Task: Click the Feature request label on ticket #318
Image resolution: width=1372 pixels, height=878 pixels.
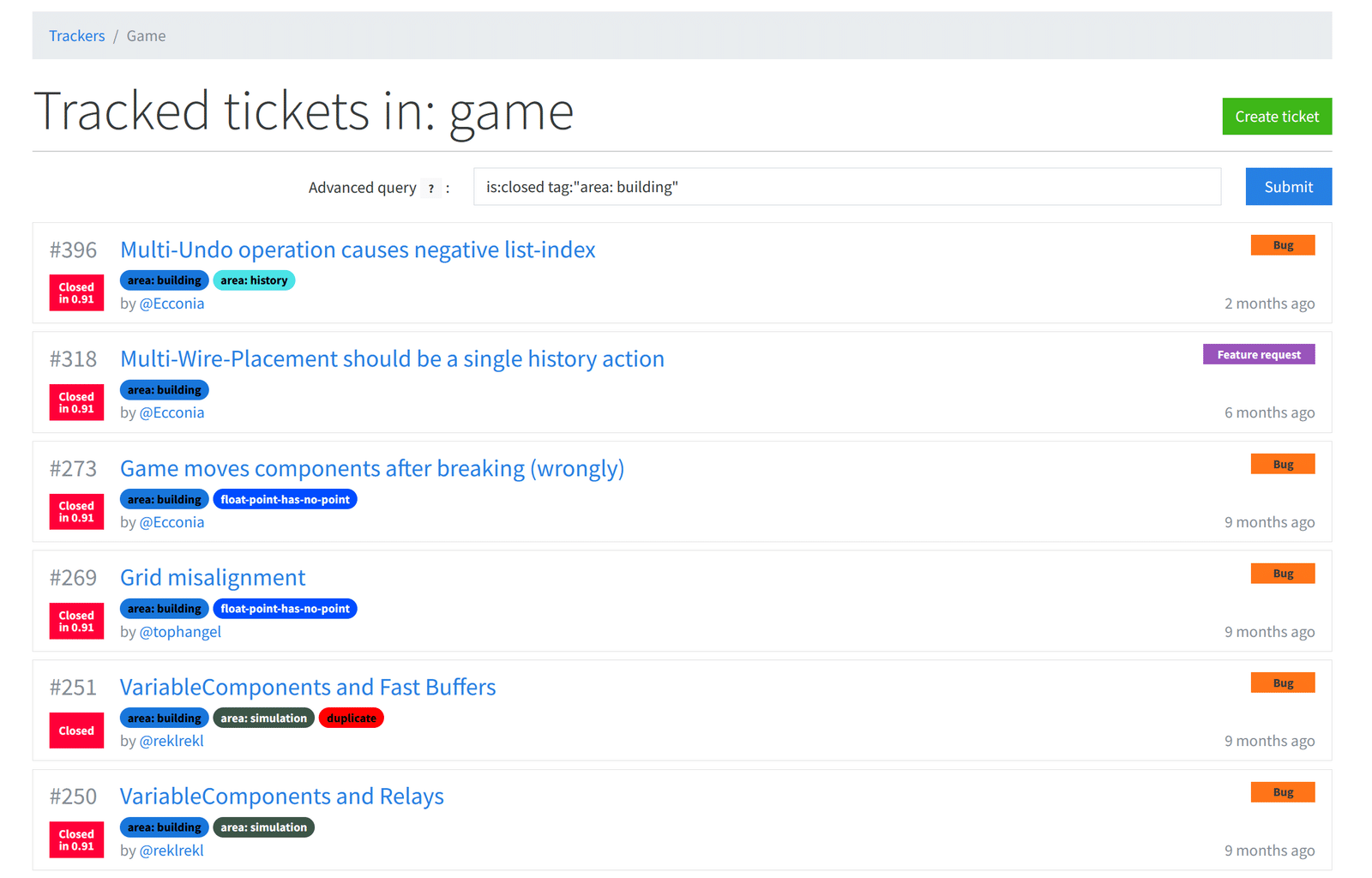Action: tap(1259, 354)
